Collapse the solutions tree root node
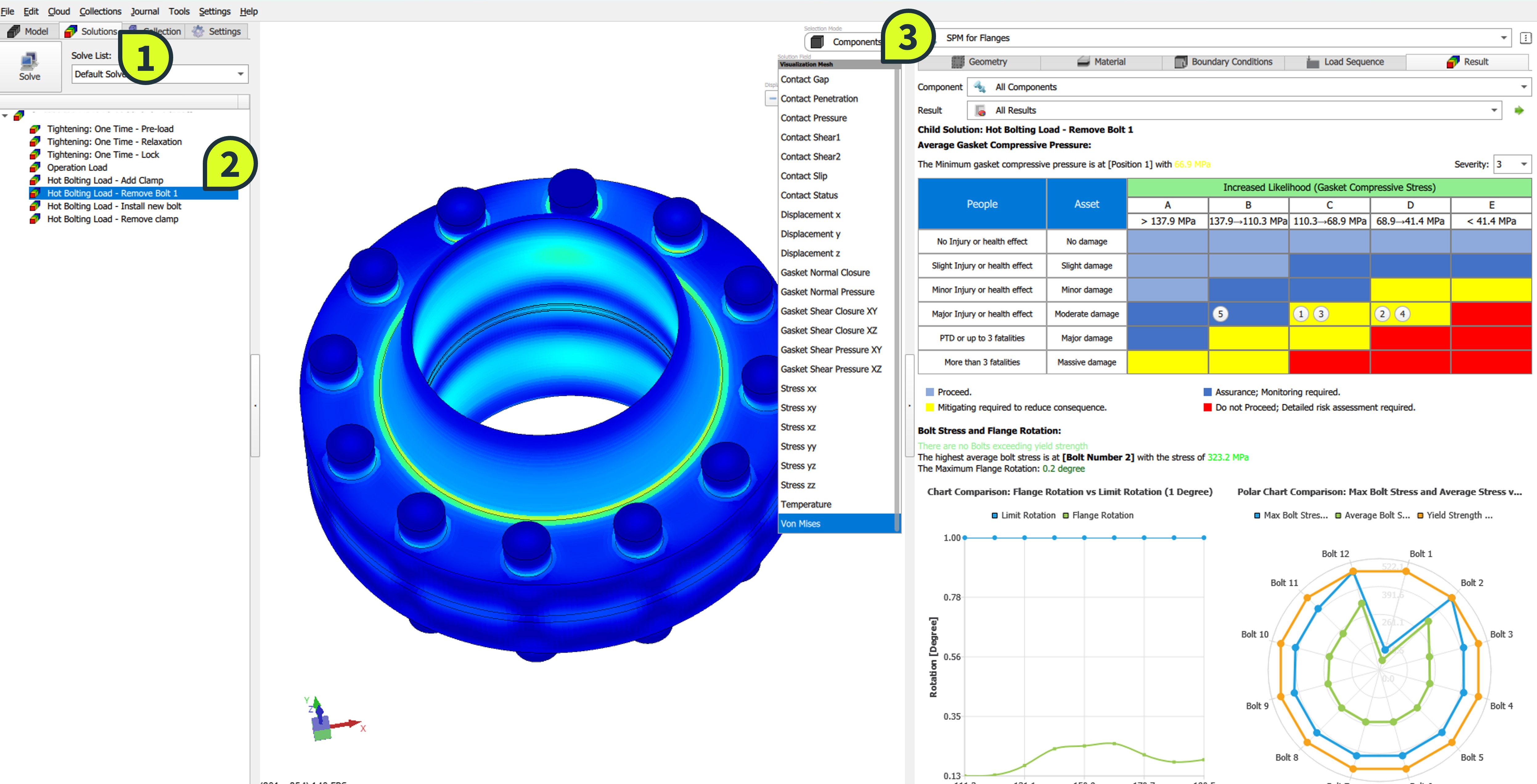This screenshot has width=1537, height=784. point(5,115)
